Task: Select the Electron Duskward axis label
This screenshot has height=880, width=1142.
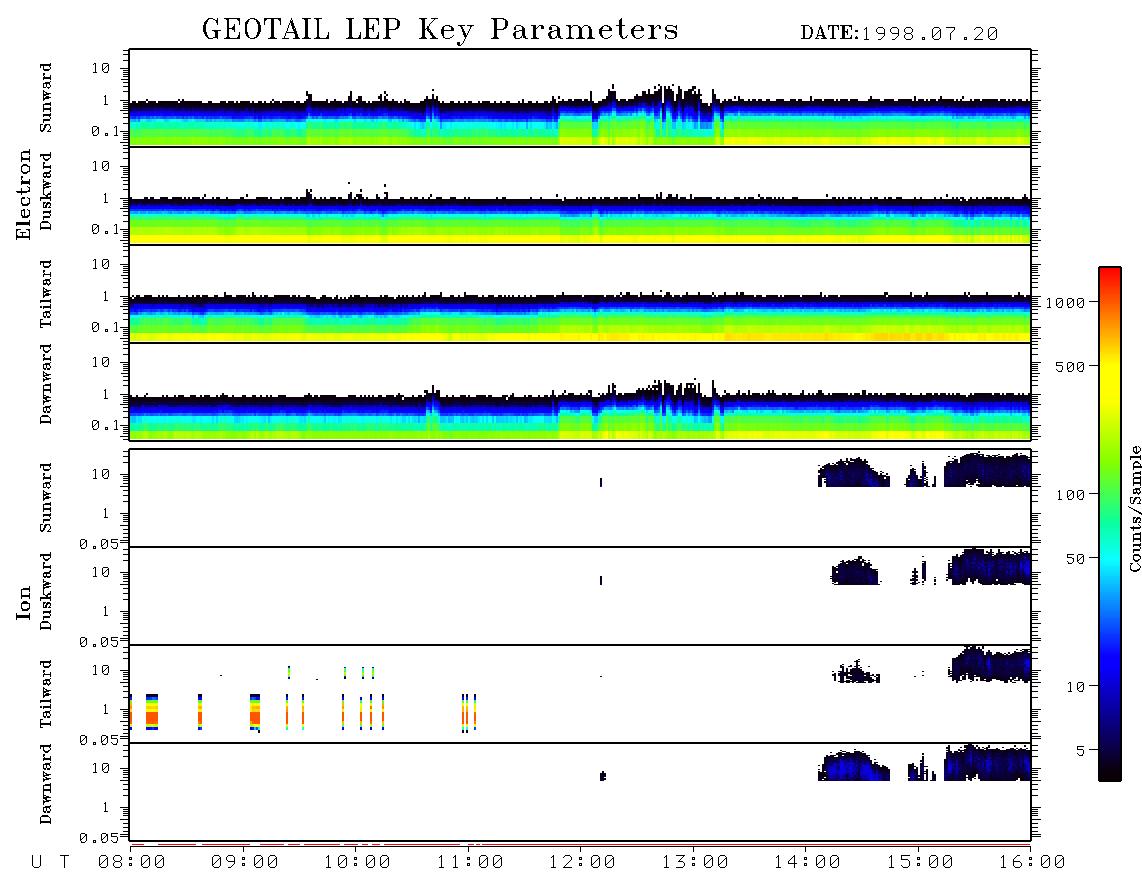Action: 46,191
